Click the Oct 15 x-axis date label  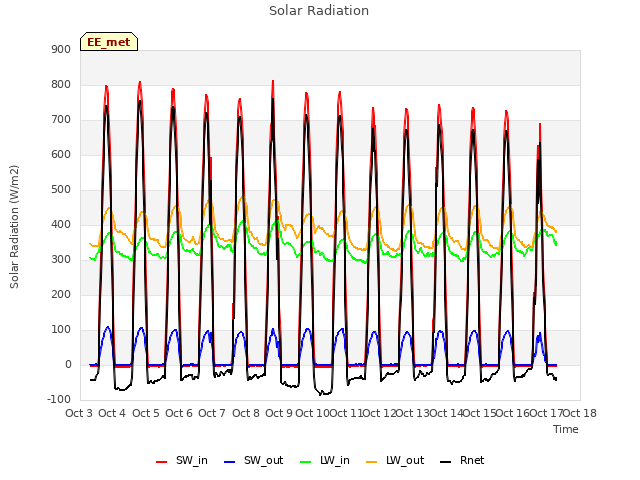tap(480, 413)
